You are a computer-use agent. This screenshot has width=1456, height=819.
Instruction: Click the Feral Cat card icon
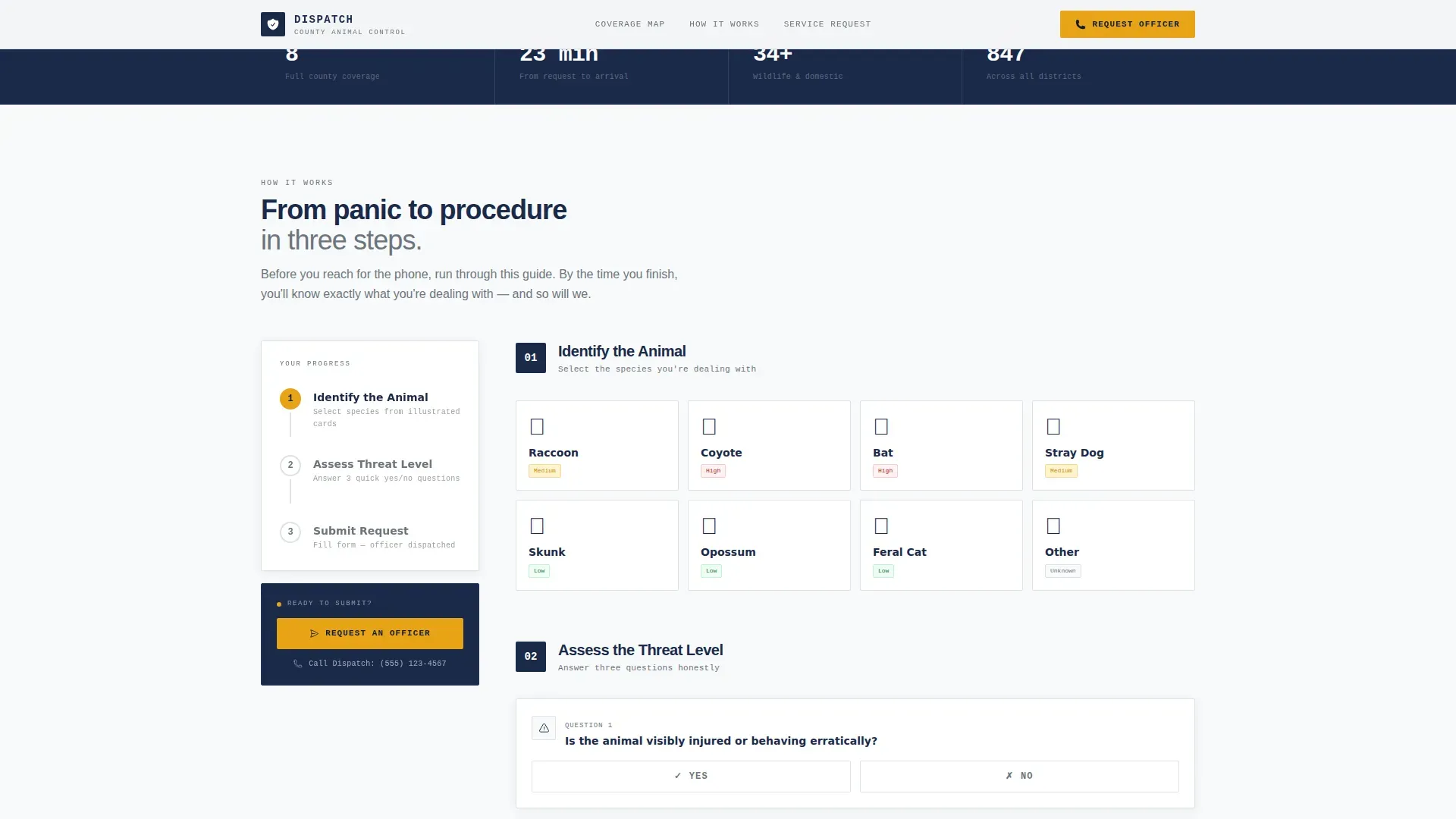881,526
